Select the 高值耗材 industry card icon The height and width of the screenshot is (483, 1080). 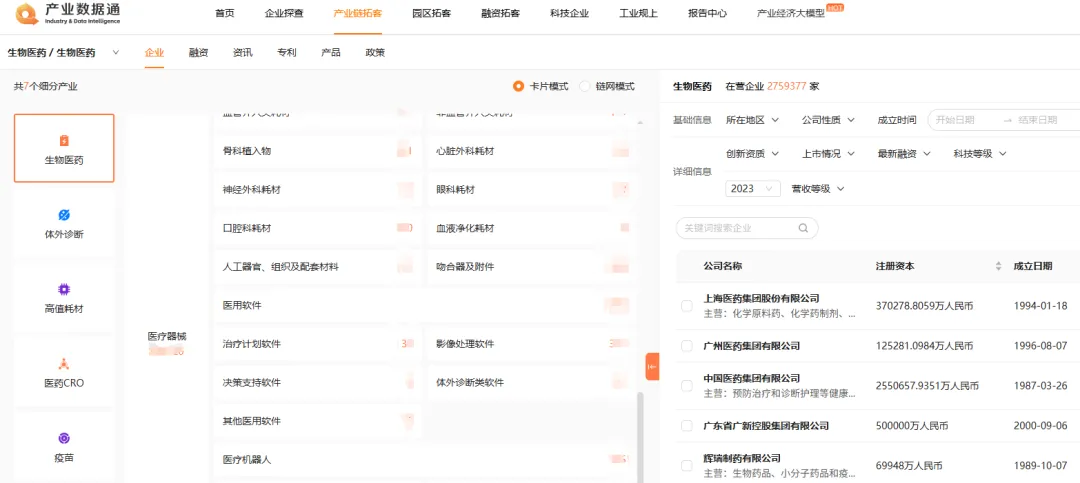[64, 289]
